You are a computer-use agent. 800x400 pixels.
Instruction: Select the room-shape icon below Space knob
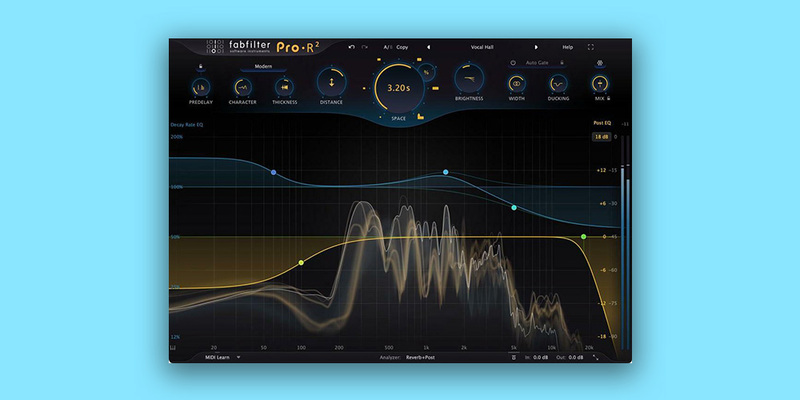[420, 116]
